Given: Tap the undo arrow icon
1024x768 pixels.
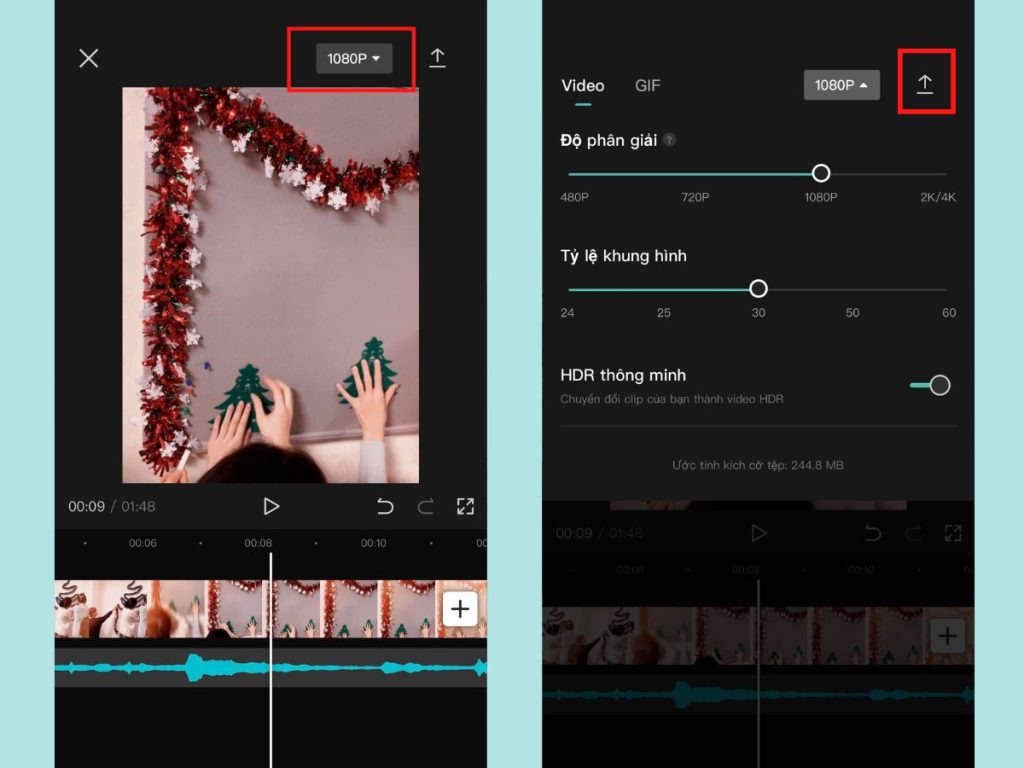Looking at the screenshot, I should (386, 506).
